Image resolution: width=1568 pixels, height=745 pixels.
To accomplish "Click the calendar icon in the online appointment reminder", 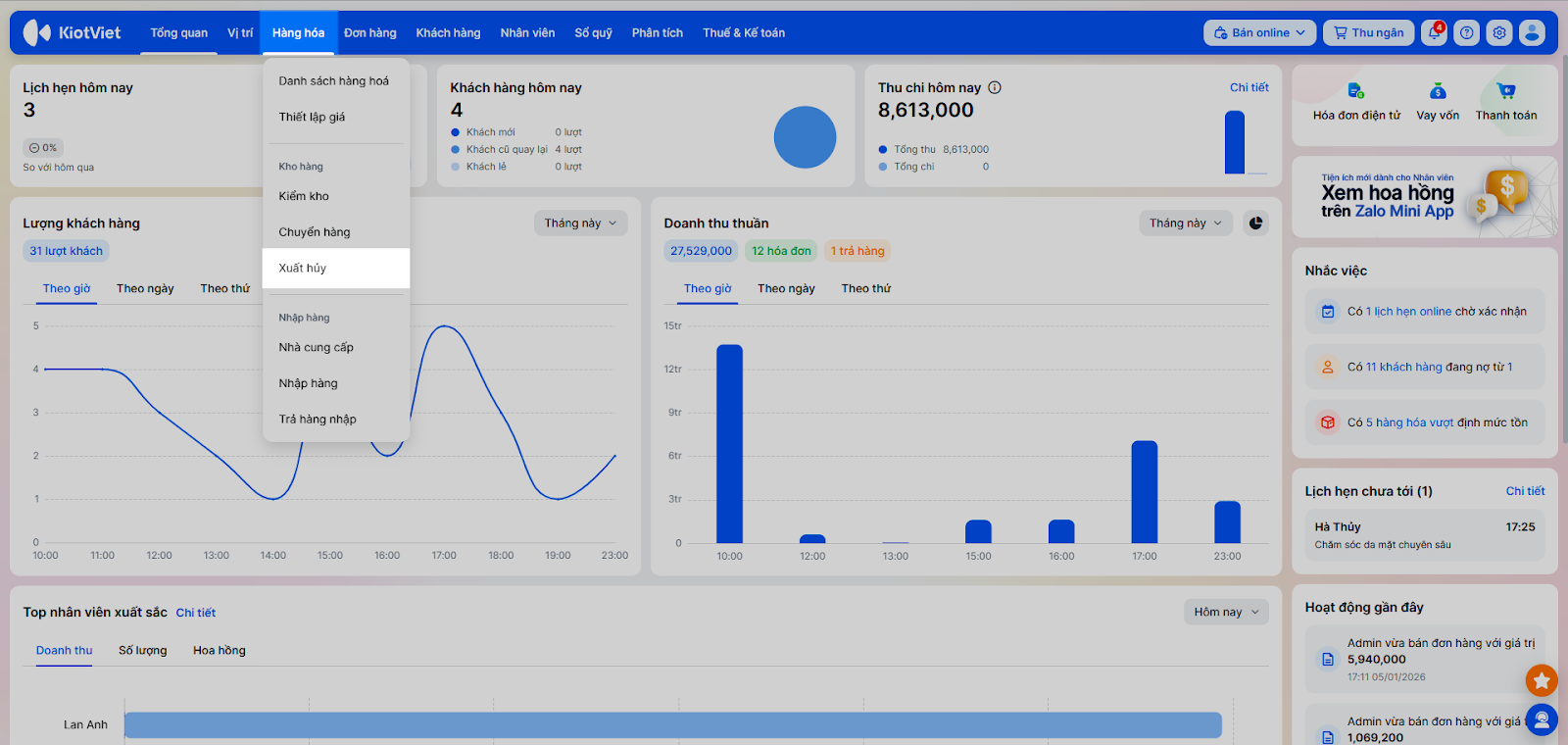I will tap(1328, 312).
